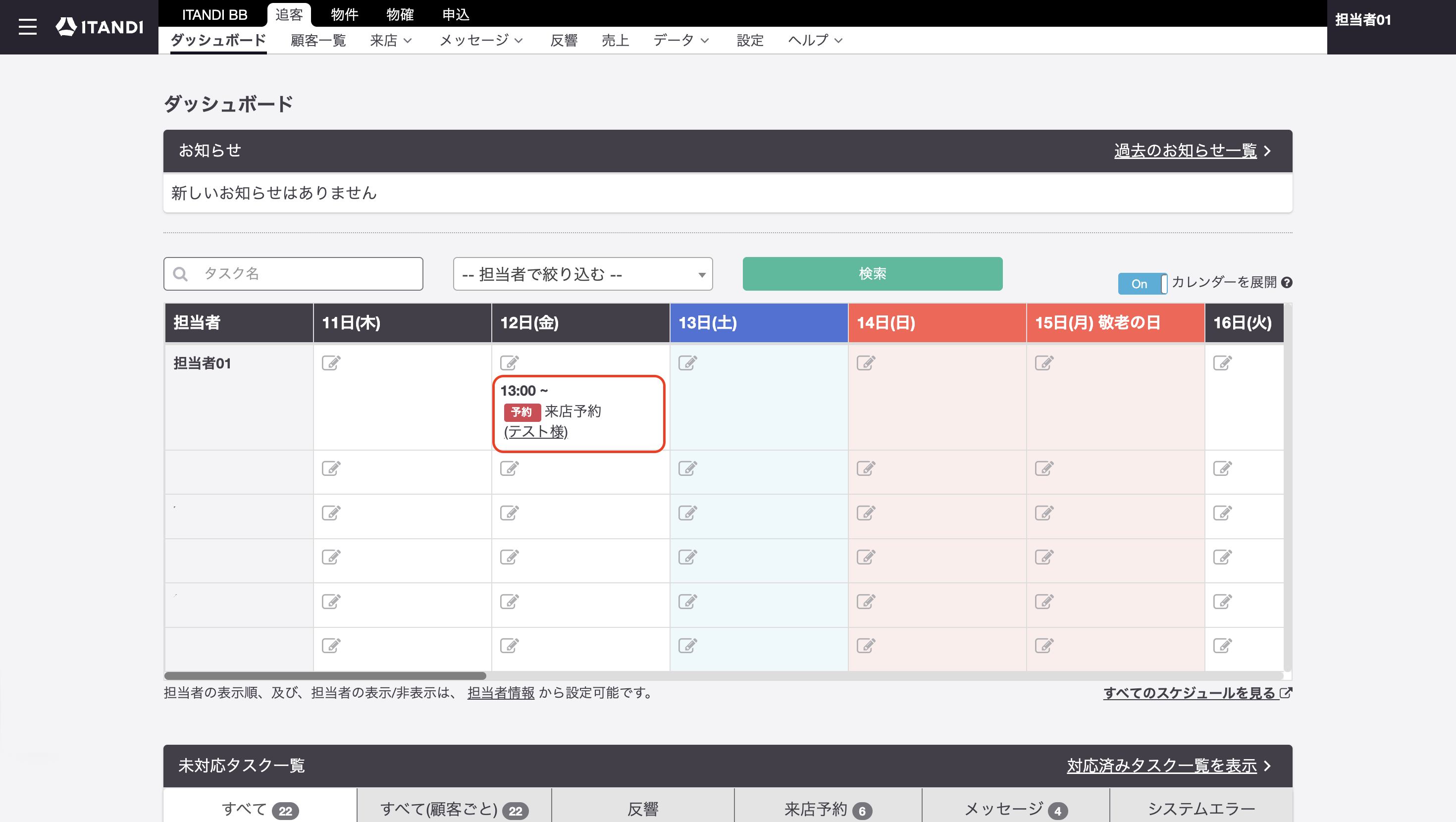Image resolution: width=1456 pixels, height=822 pixels.
Task: Click second-row edit icon under 14日(日)
Action: pyautogui.click(x=866, y=468)
